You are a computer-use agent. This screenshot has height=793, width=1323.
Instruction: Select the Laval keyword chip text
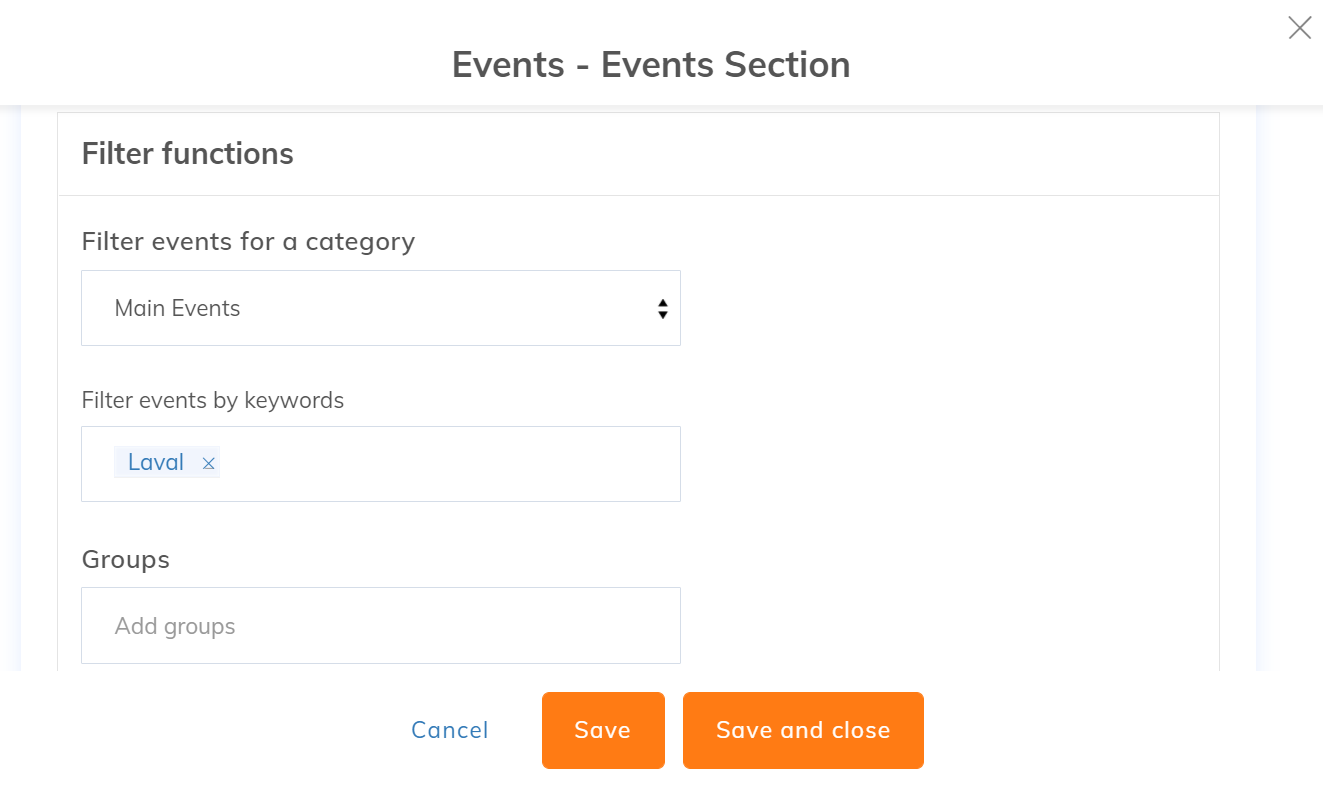[156, 462]
